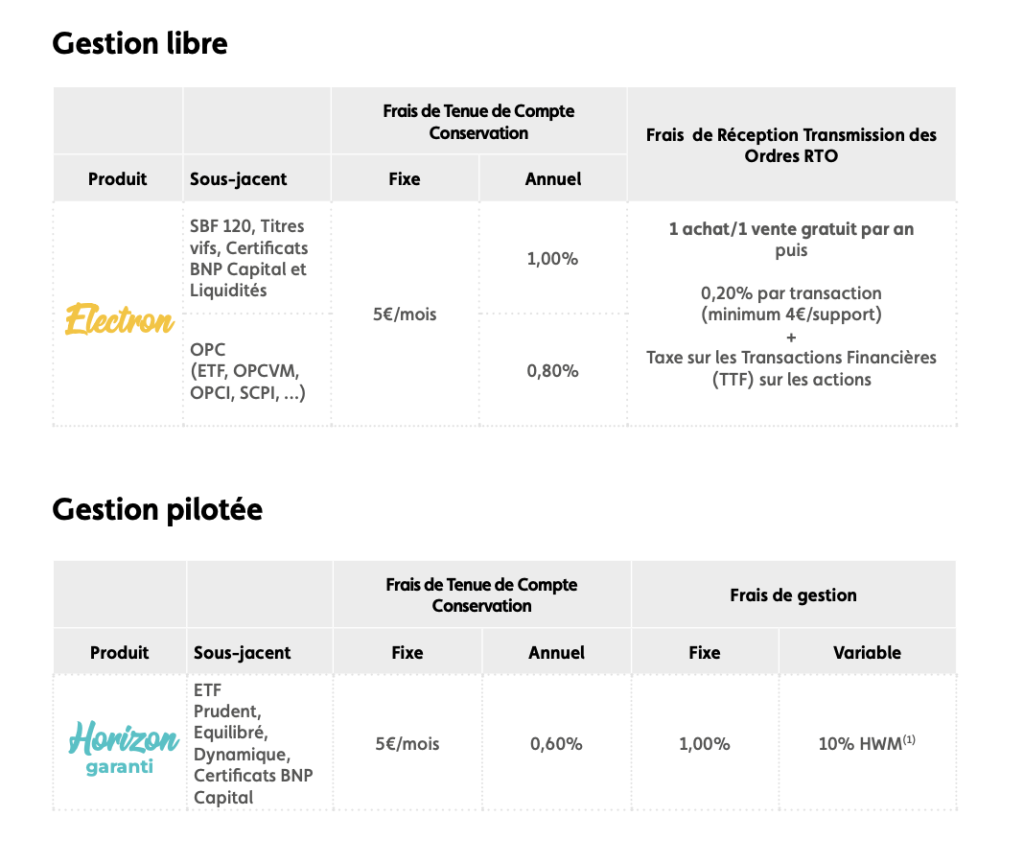Screen dimensions: 1024x863
Task: Select the Gestion pilotée heading
Action: (157, 510)
